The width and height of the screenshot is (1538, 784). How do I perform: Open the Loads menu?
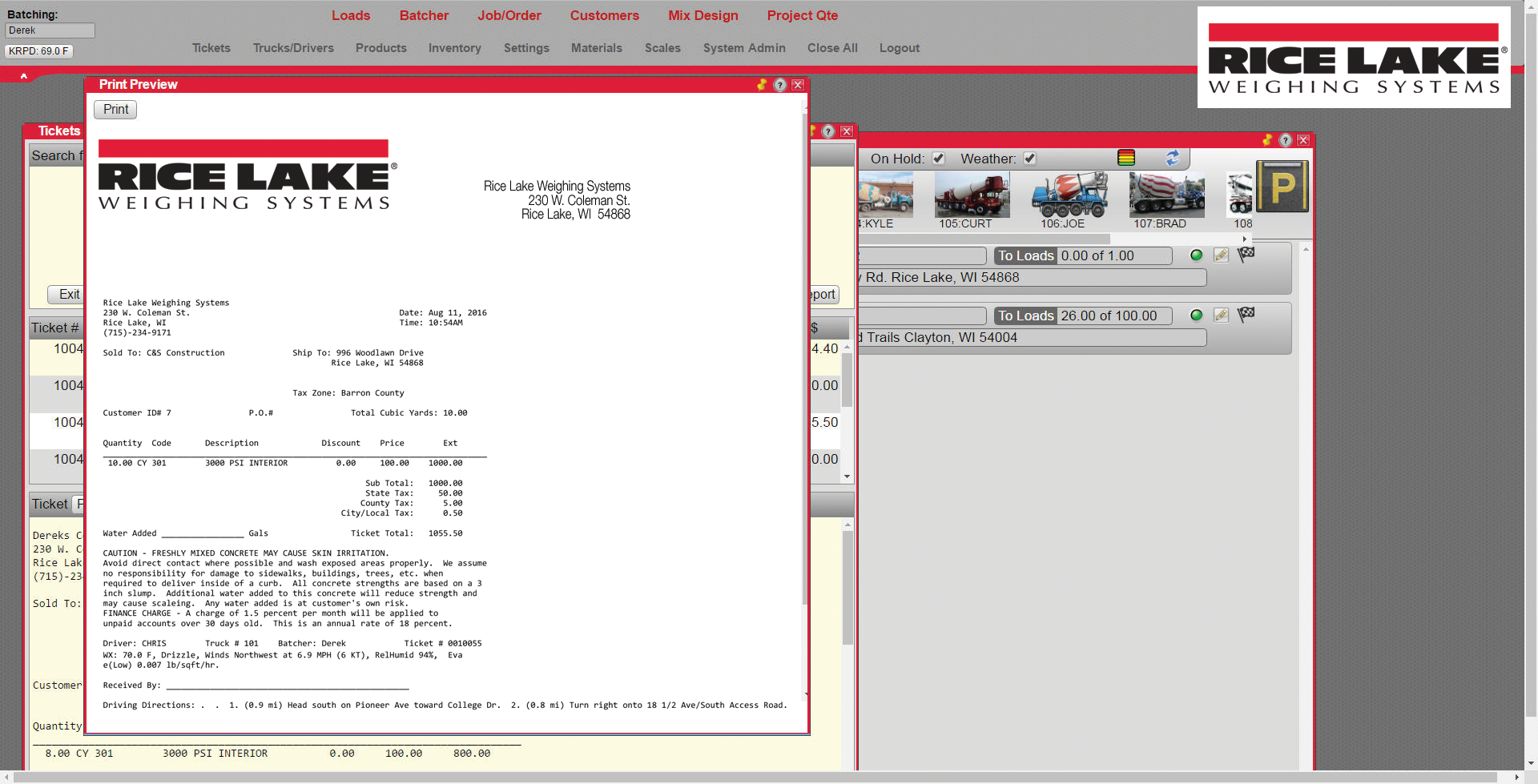click(x=351, y=15)
